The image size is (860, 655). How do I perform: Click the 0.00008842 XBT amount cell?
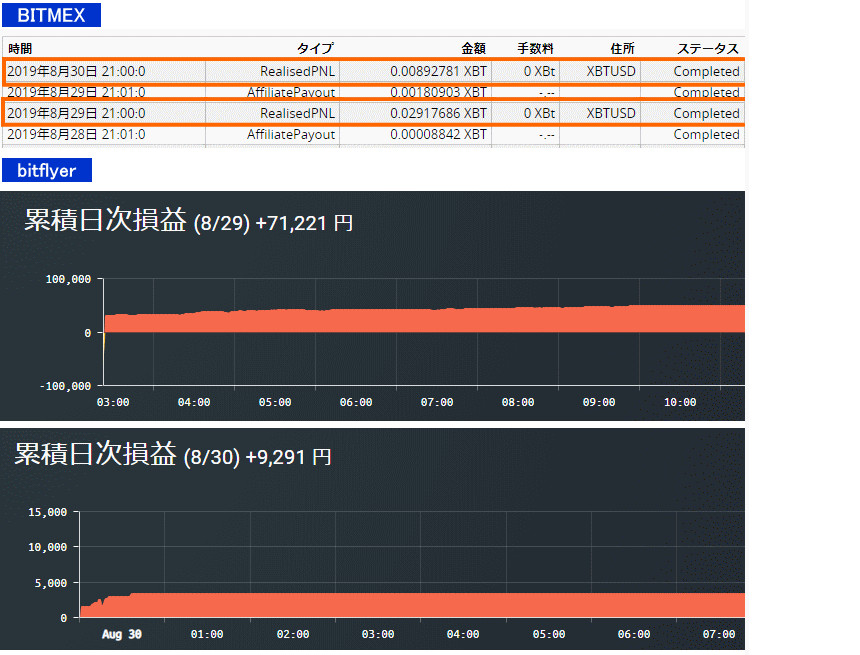(438, 134)
